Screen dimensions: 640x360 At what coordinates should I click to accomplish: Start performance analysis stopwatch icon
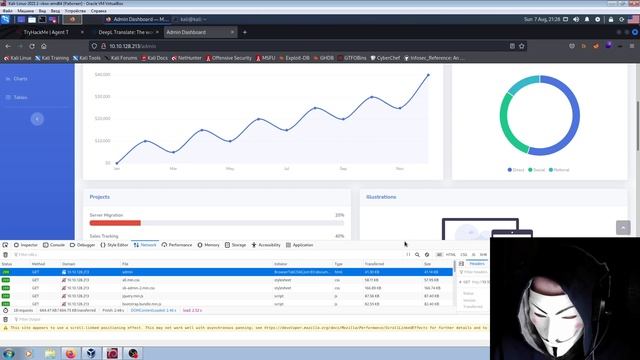tap(5, 311)
